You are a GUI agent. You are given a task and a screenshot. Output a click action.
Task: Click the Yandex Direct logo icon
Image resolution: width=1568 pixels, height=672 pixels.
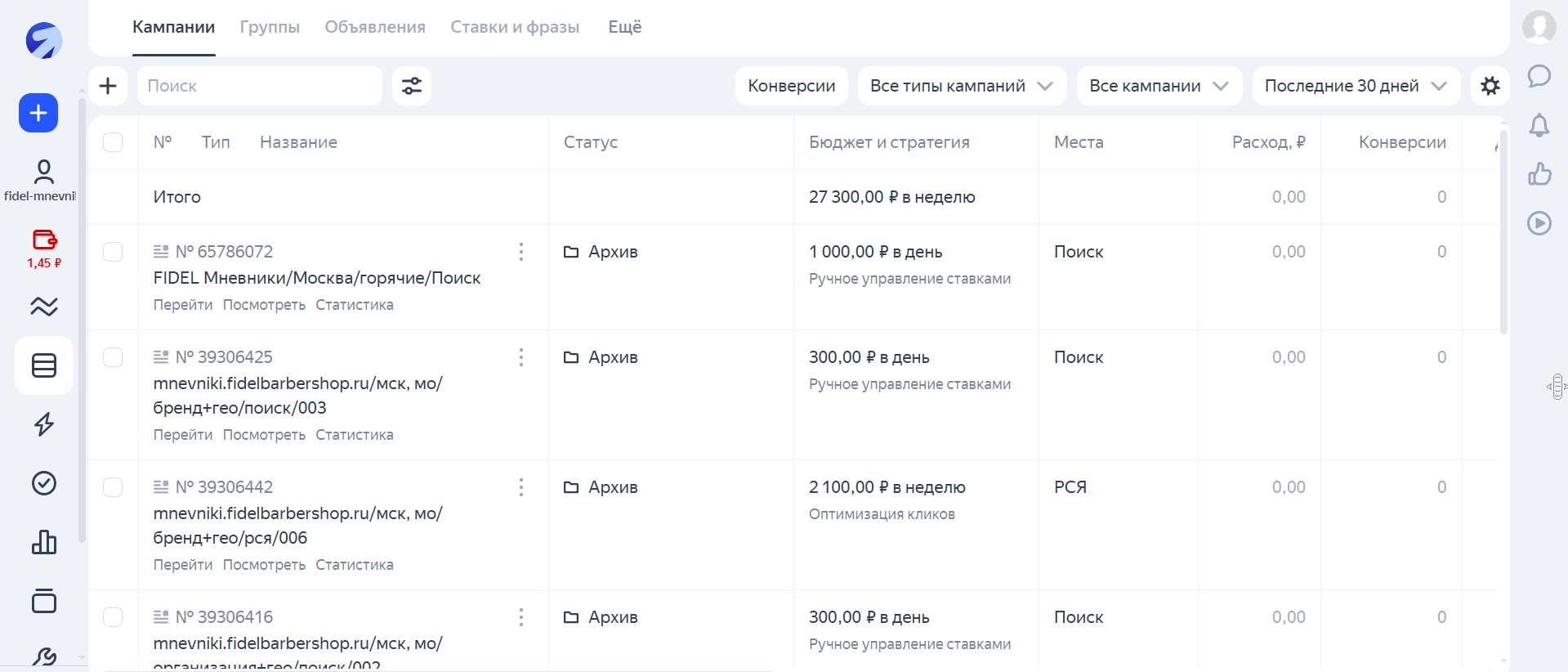43,40
